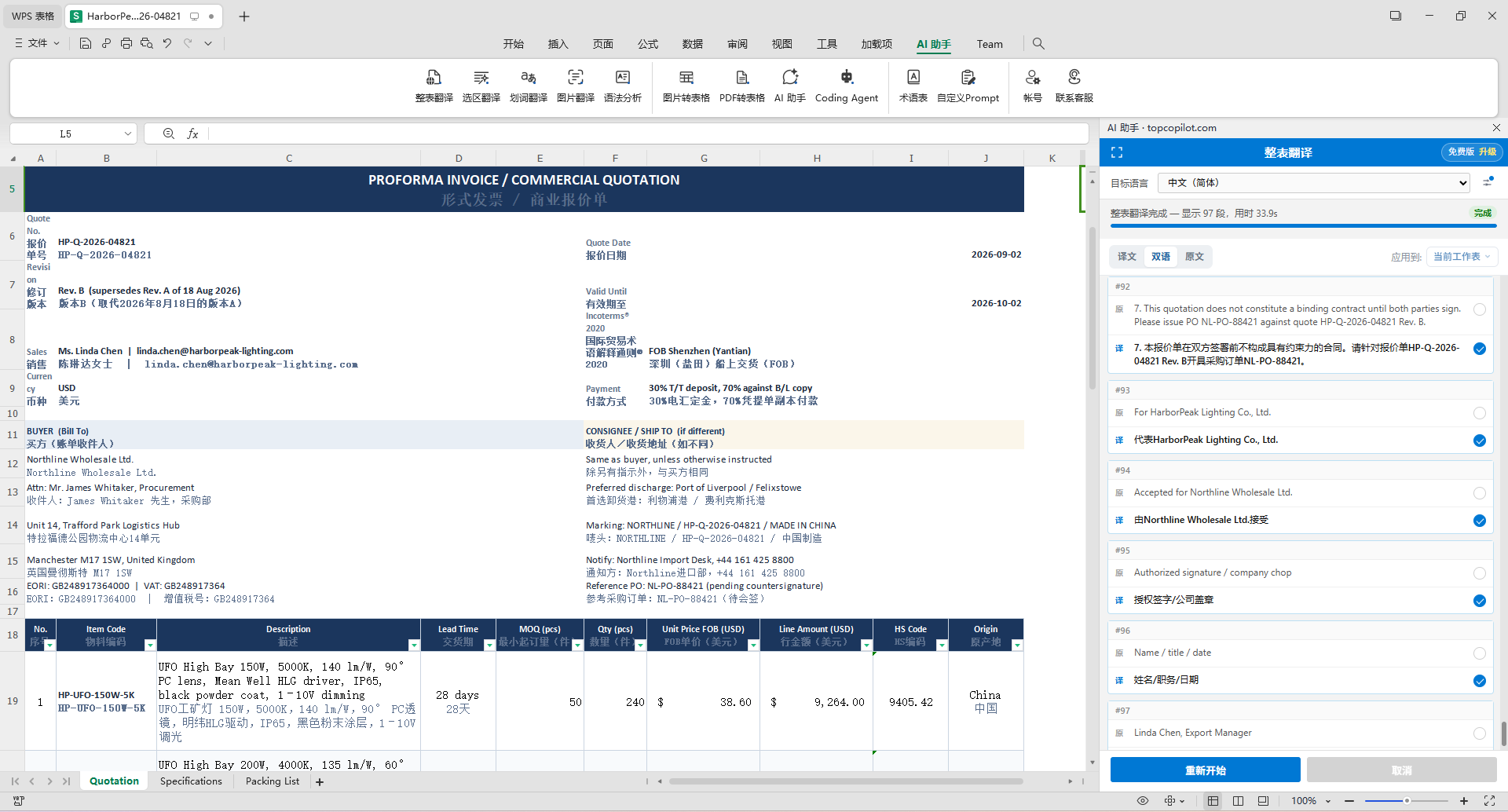Click the 整表翻译 ribbon icon
The height and width of the screenshot is (812, 1508).
coord(434,86)
